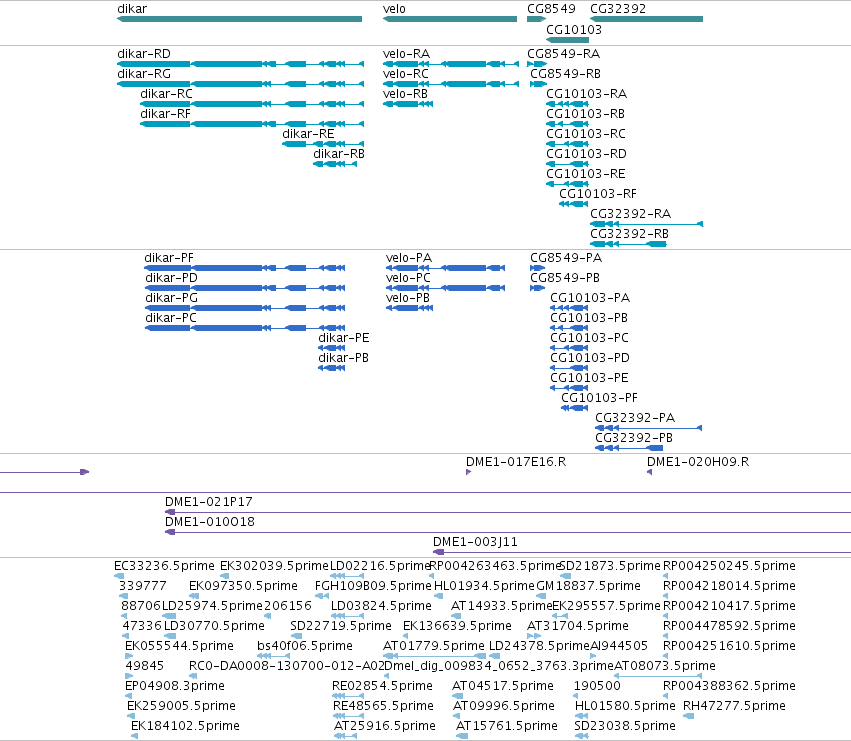Image resolution: width=851 pixels, height=741 pixels.
Task: Click EST GM18837.5prime
Action: click(541, 596)
